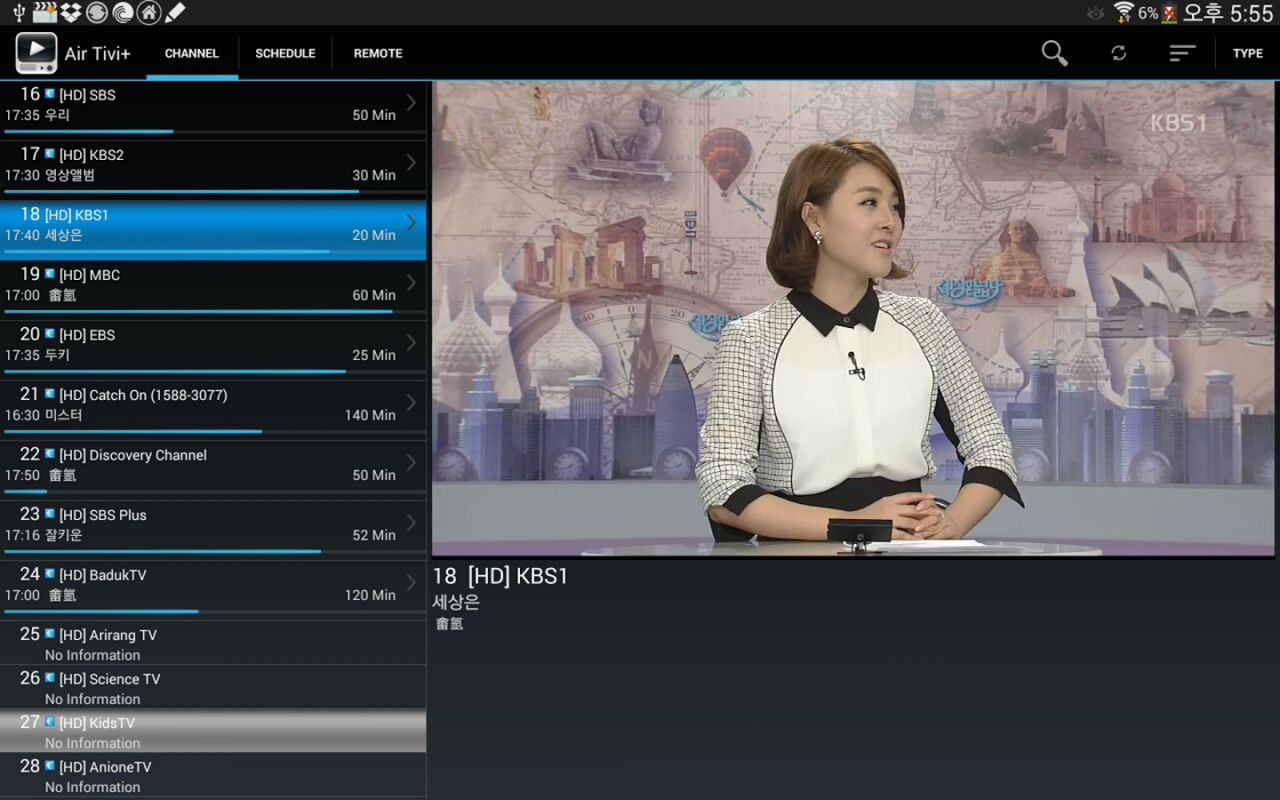Tap HD badge icon beside KidsTV

(x=50, y=721)
